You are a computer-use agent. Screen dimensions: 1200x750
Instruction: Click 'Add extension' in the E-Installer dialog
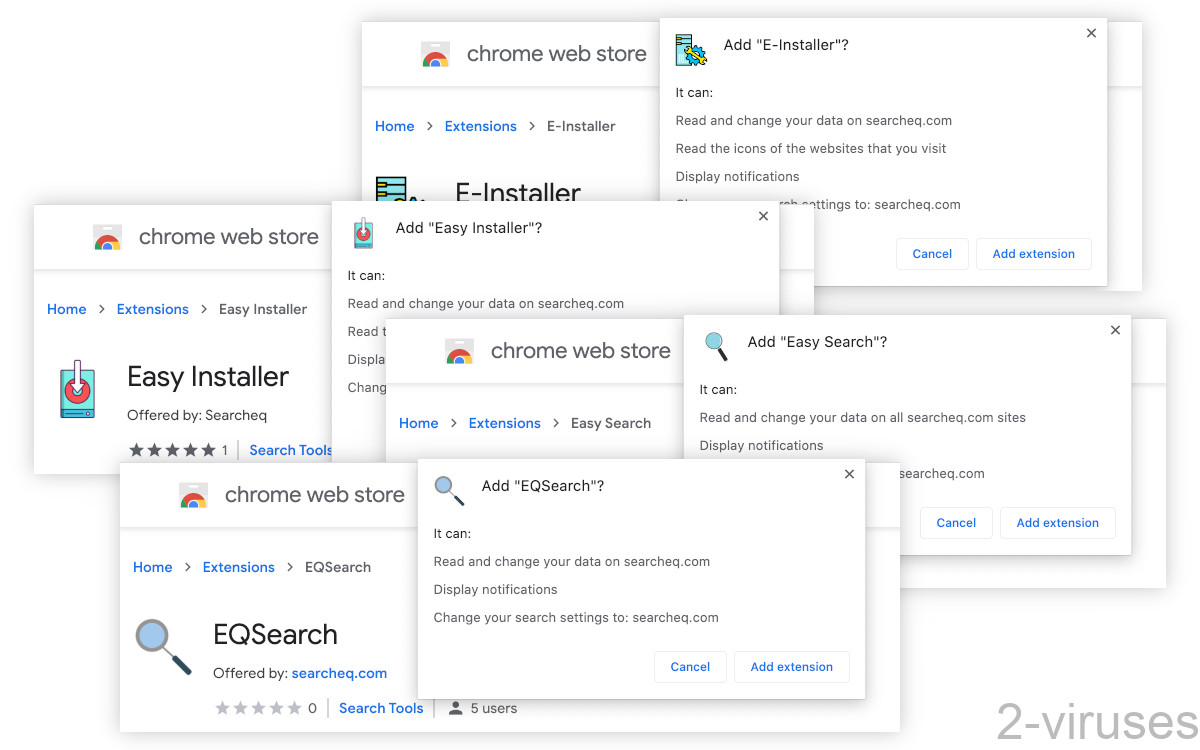pos(1033,253)
